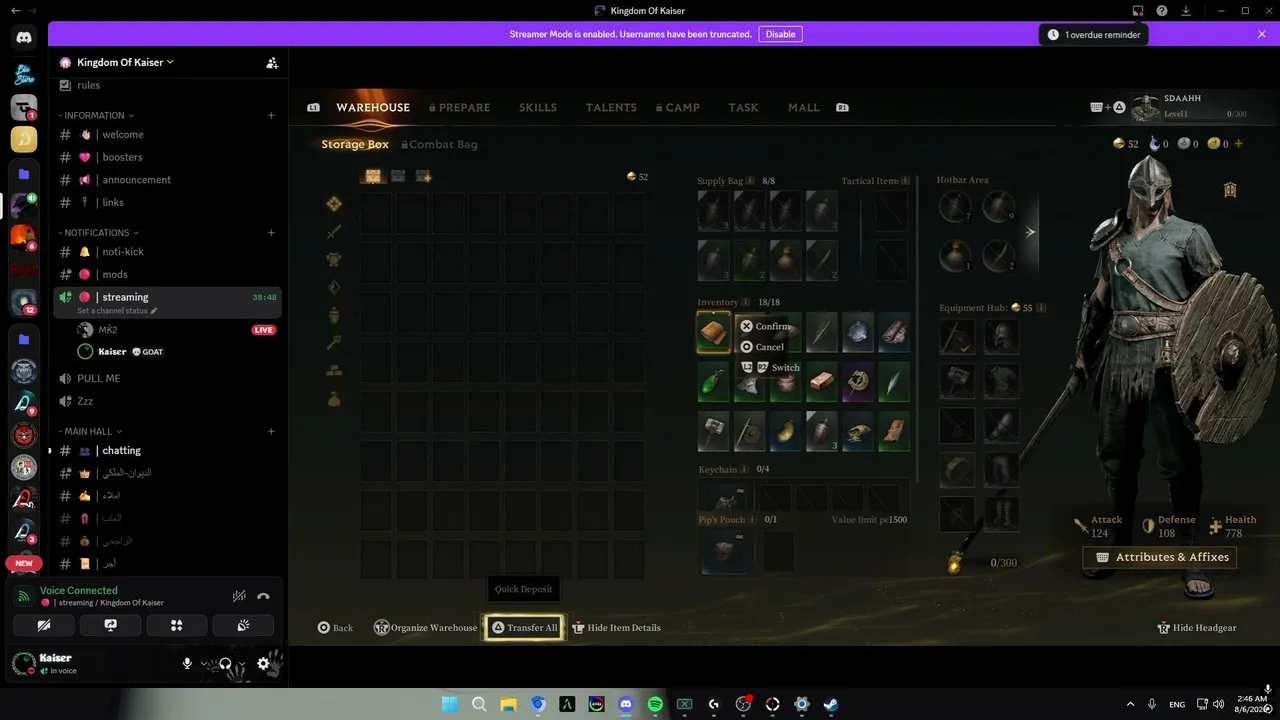Open Discord user settings gear
Viewport: 1280px width, 720px height.
click(x=263, y=663)
